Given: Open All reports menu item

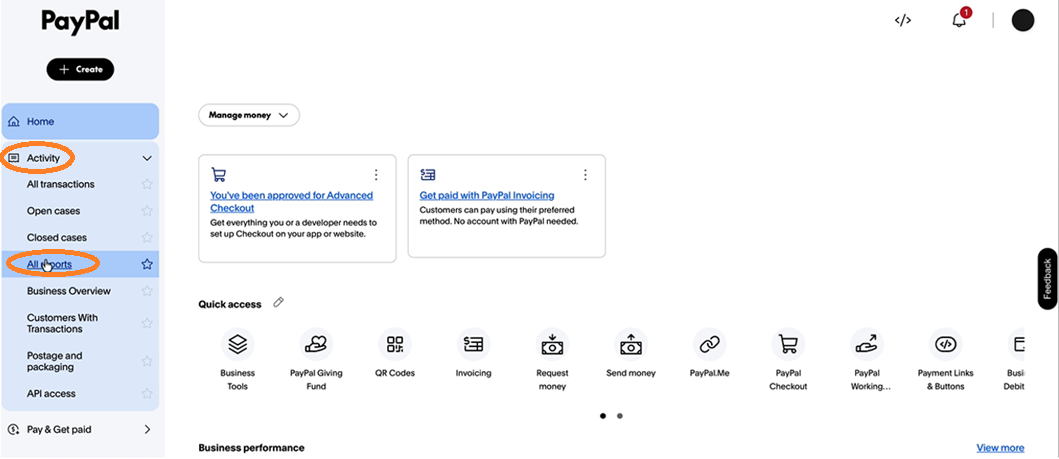Looking at the screenshot, I should pyautogui.click(x=49, y=265).
